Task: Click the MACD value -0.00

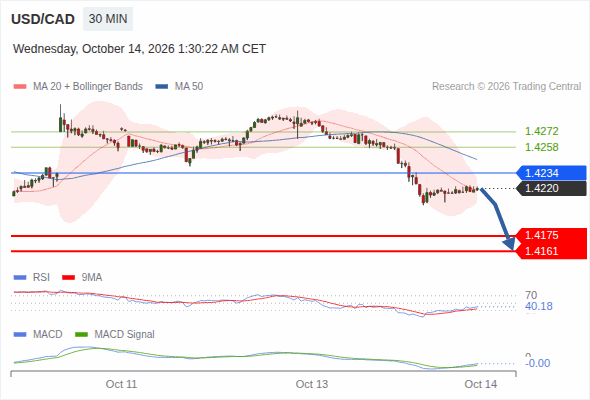Action: (x=538, y=363)
